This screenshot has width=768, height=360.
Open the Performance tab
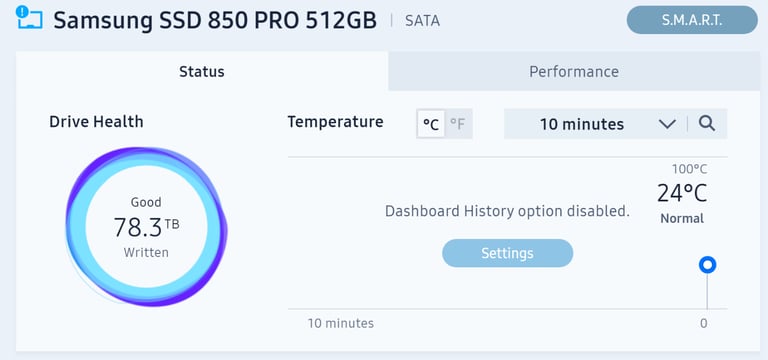[574, 72]
